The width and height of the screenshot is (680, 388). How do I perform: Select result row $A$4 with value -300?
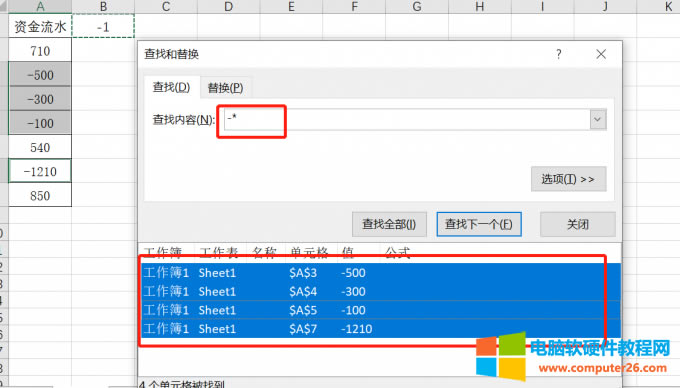pos(381,291)
